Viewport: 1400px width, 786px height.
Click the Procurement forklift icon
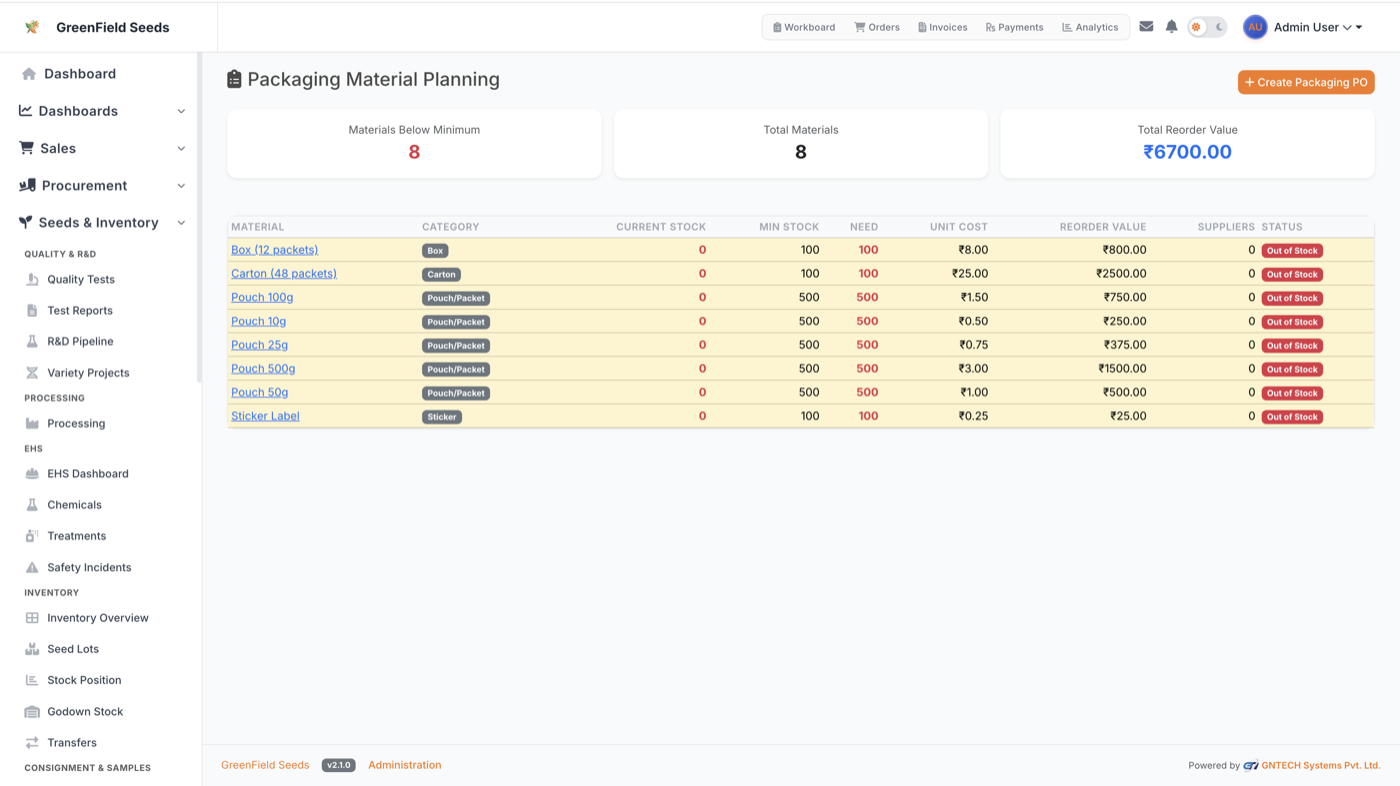[x=27, y=185]
